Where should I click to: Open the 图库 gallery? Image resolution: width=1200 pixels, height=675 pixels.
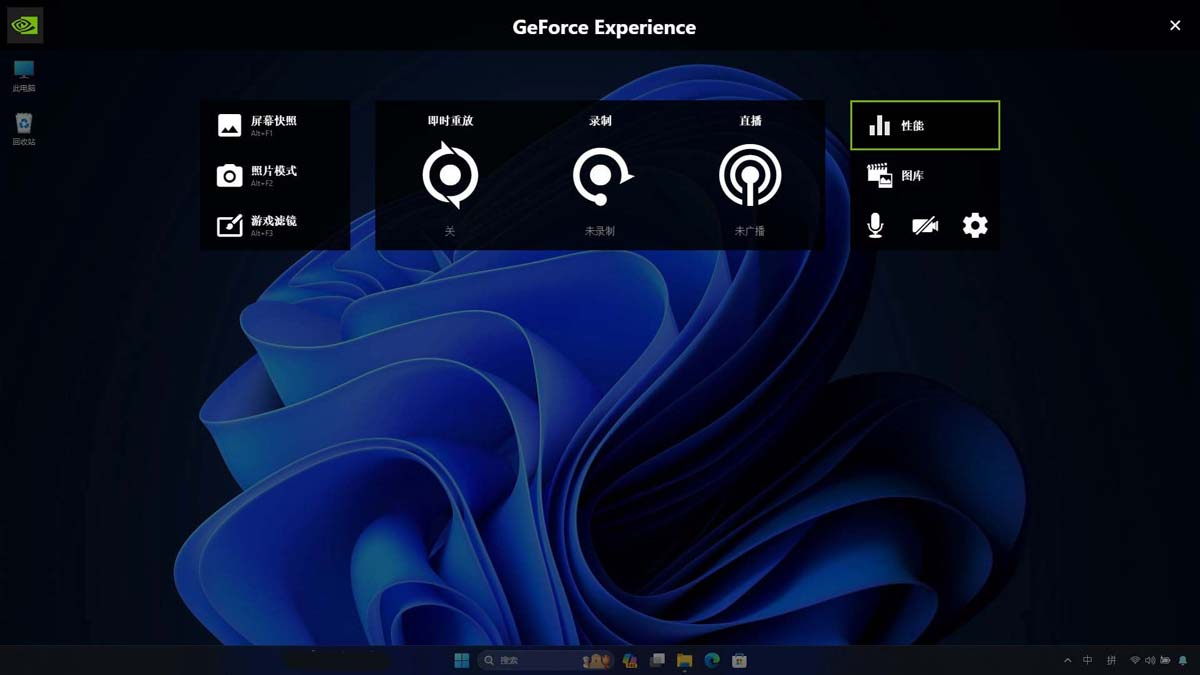pos(925,176)
